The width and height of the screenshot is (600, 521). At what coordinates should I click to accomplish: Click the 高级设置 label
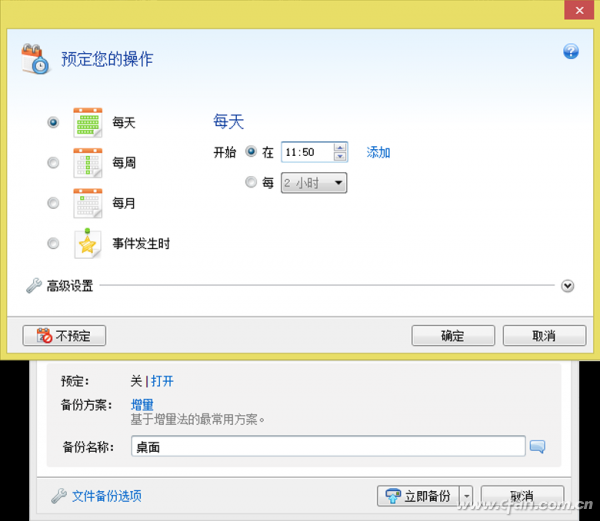click(x=70, y=286)
